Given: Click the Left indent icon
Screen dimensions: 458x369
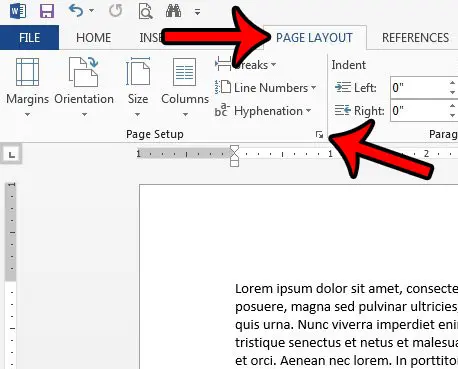Looking at the screenshot, I should 343,87.
